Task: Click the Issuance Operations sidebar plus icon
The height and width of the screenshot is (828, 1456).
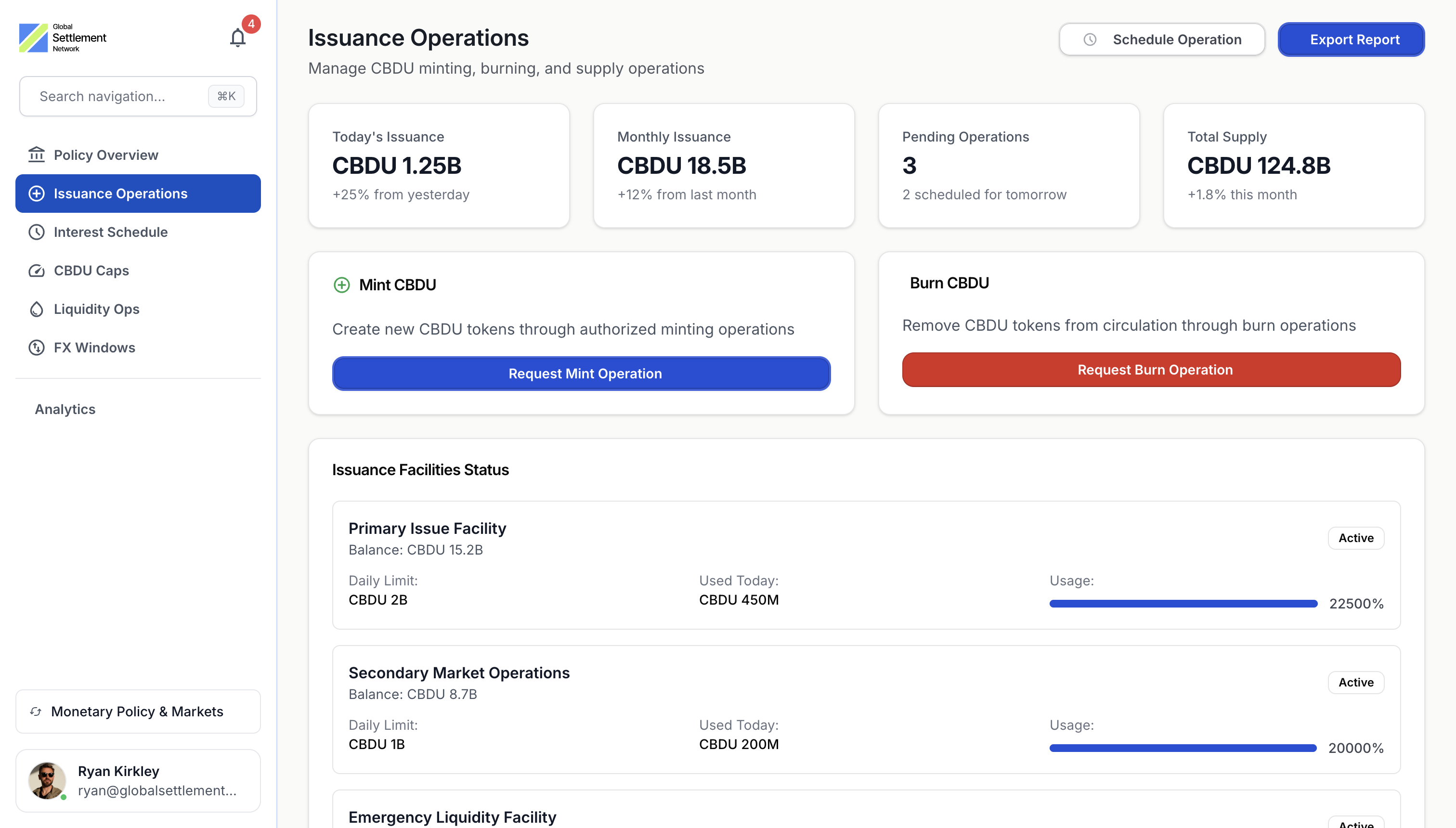Action: [x=37, y=194]
